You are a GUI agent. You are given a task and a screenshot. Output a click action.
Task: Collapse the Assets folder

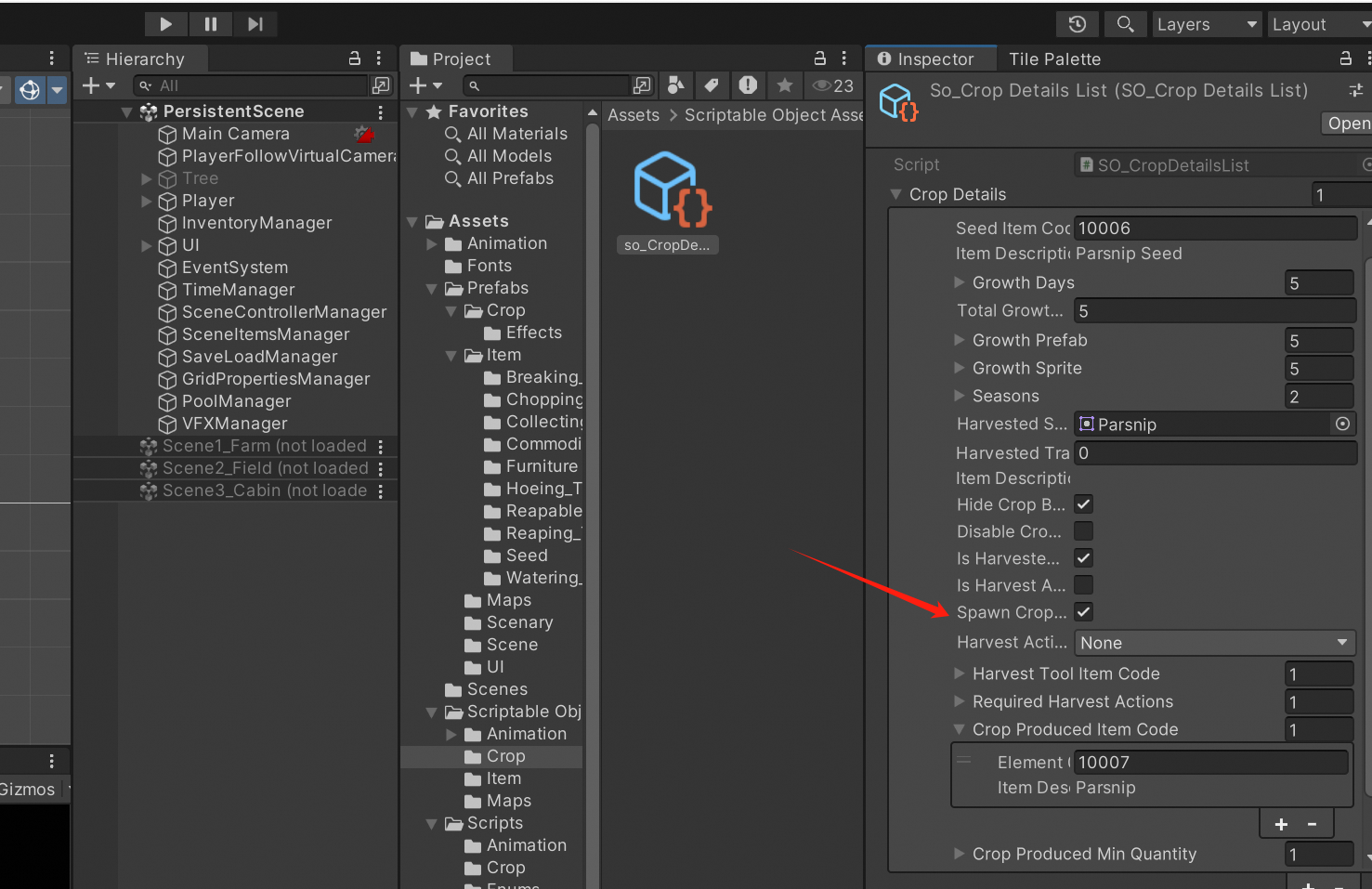412,221
